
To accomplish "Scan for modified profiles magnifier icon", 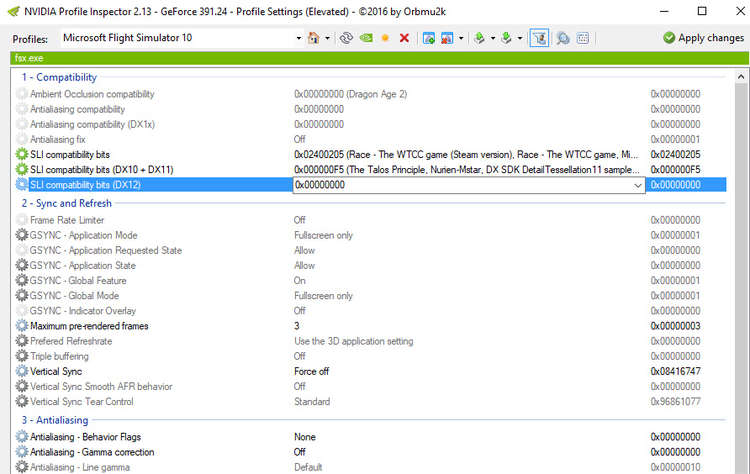I will 563,38.
